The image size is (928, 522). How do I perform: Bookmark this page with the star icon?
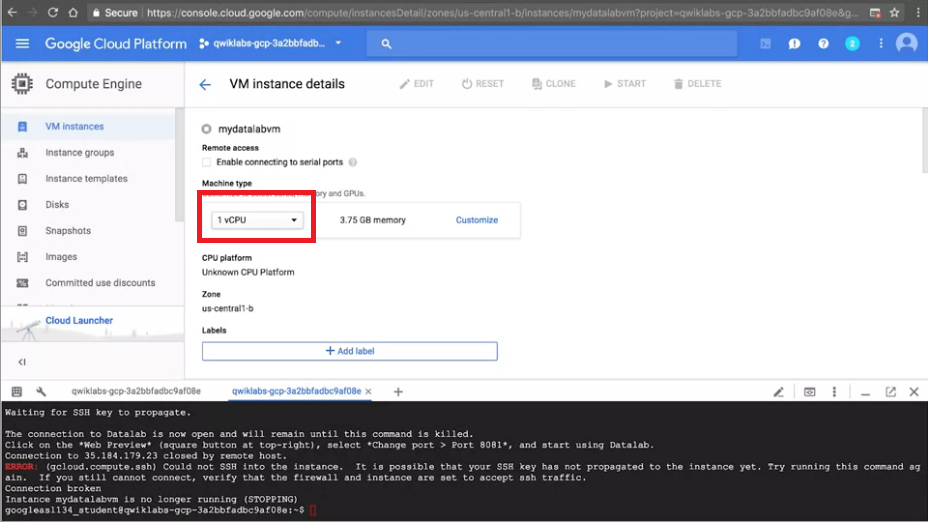pos(894,12)
